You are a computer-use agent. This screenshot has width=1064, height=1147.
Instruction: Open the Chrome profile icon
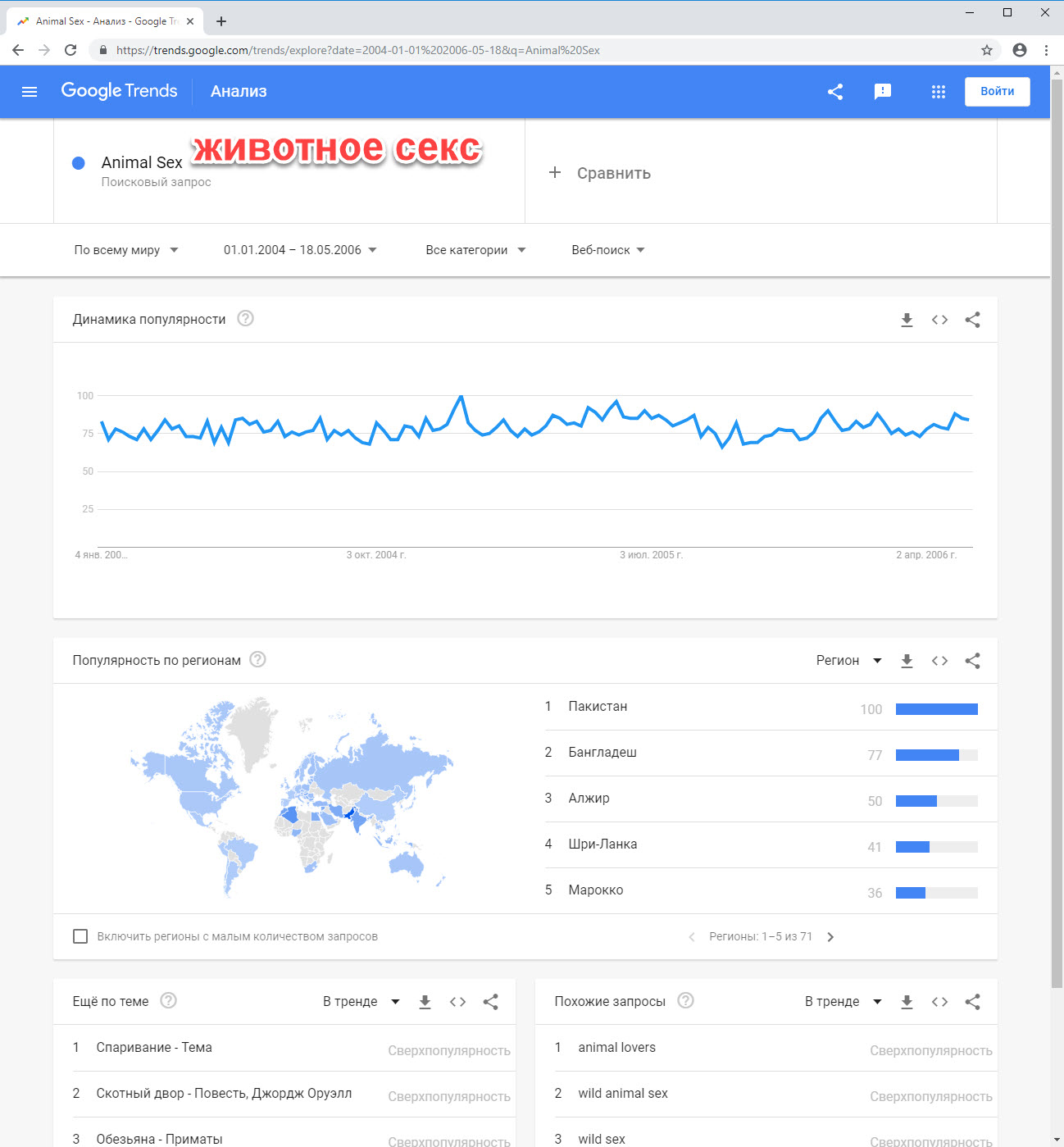[x=1020, y=50]
